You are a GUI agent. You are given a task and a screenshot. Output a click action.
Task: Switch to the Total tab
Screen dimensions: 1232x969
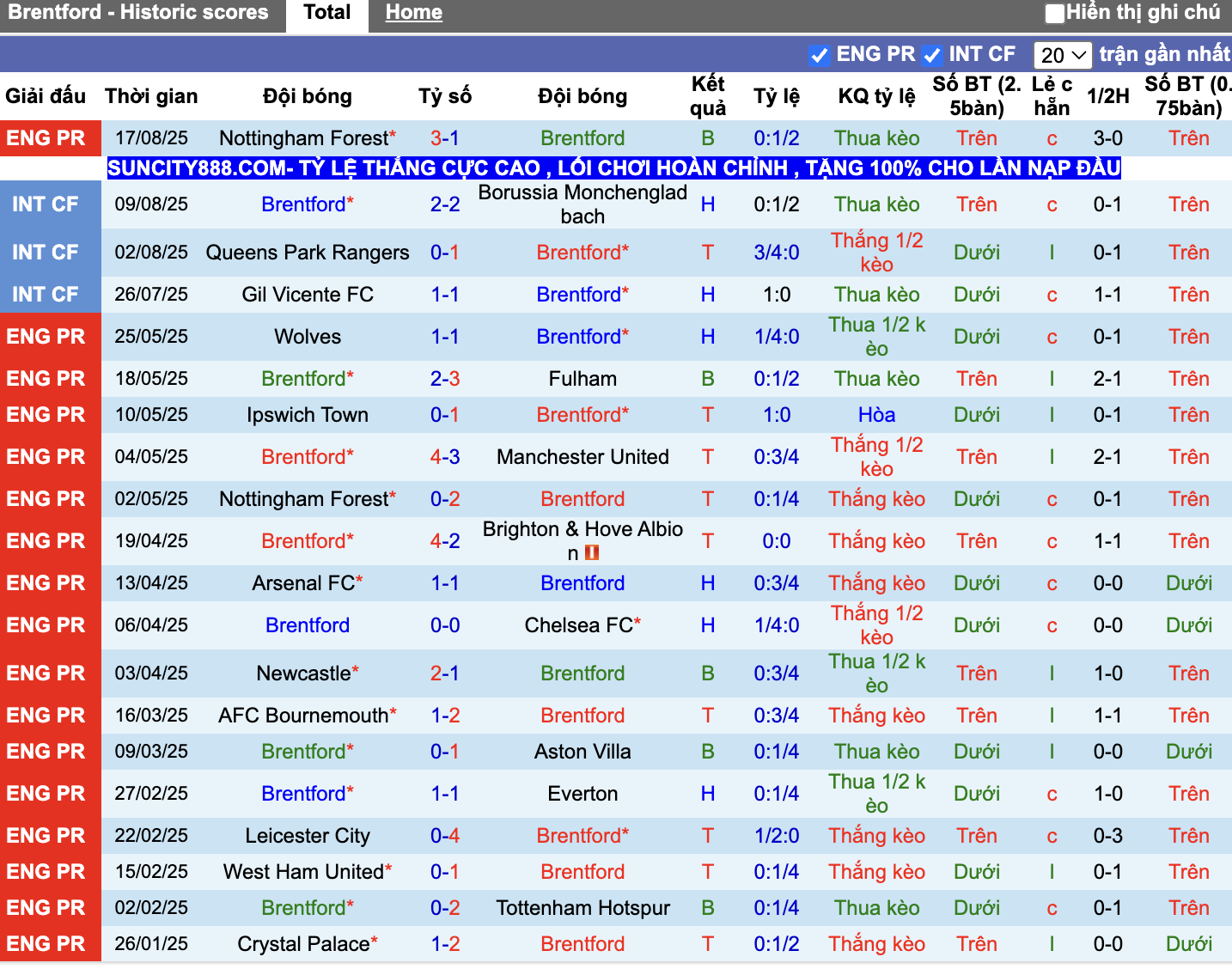click(x=327, y=13)
